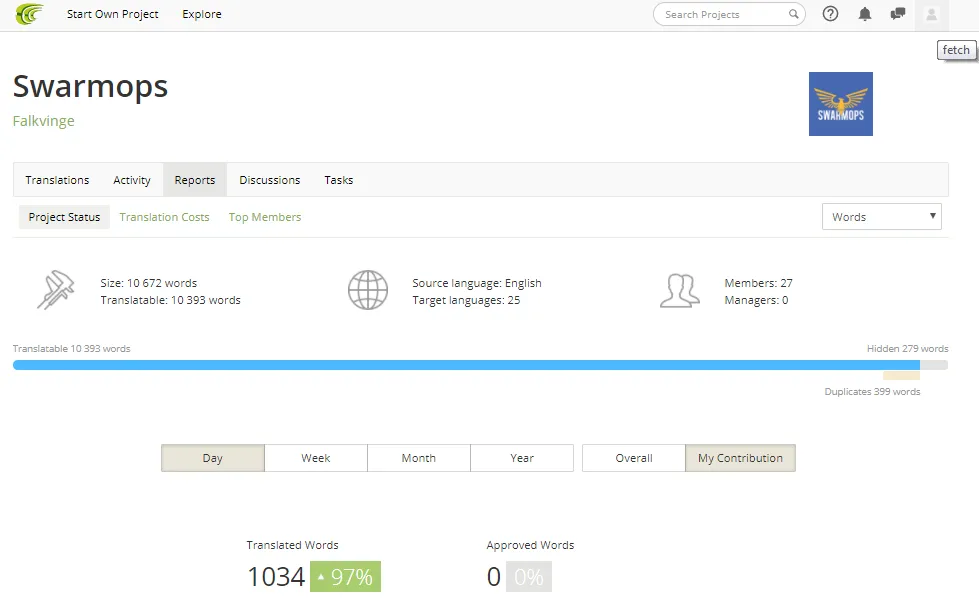Select the Reports tab
Image resolution: width=979 pixels, height=601 pixels.
(195, 180)
